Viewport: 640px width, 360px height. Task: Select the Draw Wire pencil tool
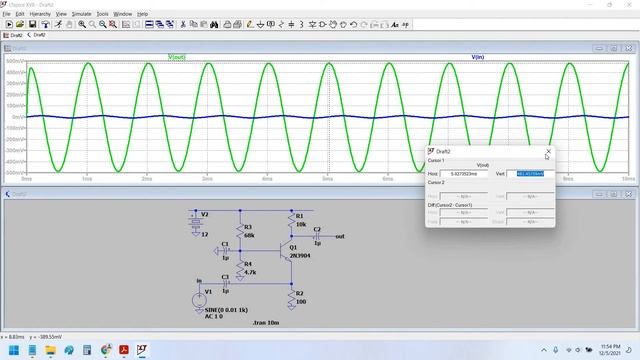point(250,24)
